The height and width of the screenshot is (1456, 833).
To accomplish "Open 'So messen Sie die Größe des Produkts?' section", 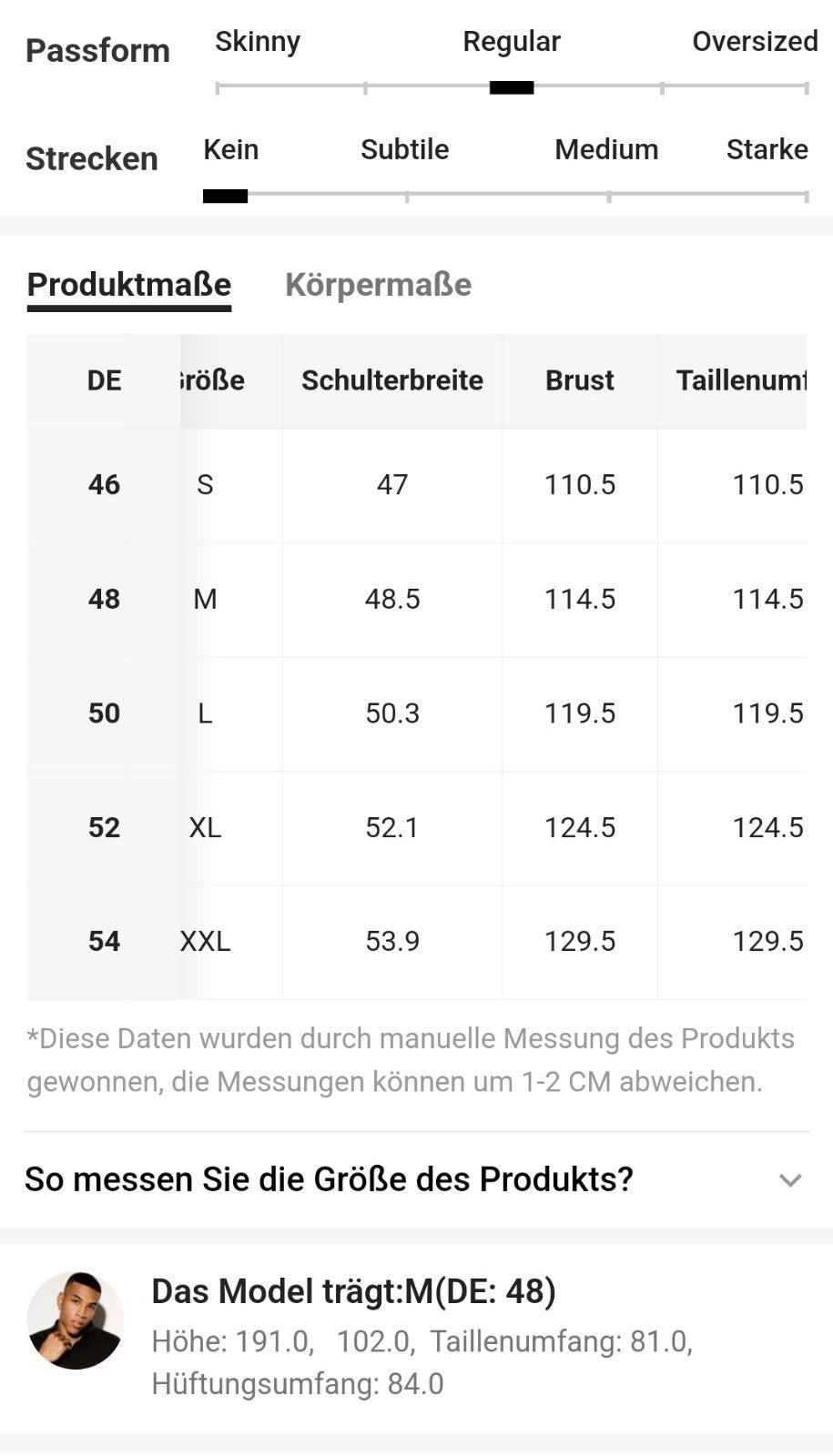I will coord(416,1179).
